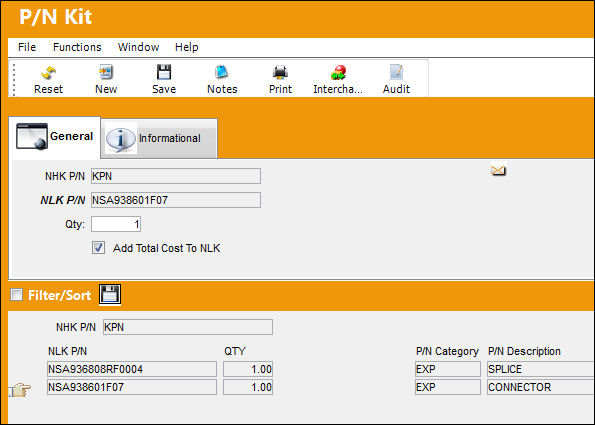Click the P/N Category column header

pos(447,351)
